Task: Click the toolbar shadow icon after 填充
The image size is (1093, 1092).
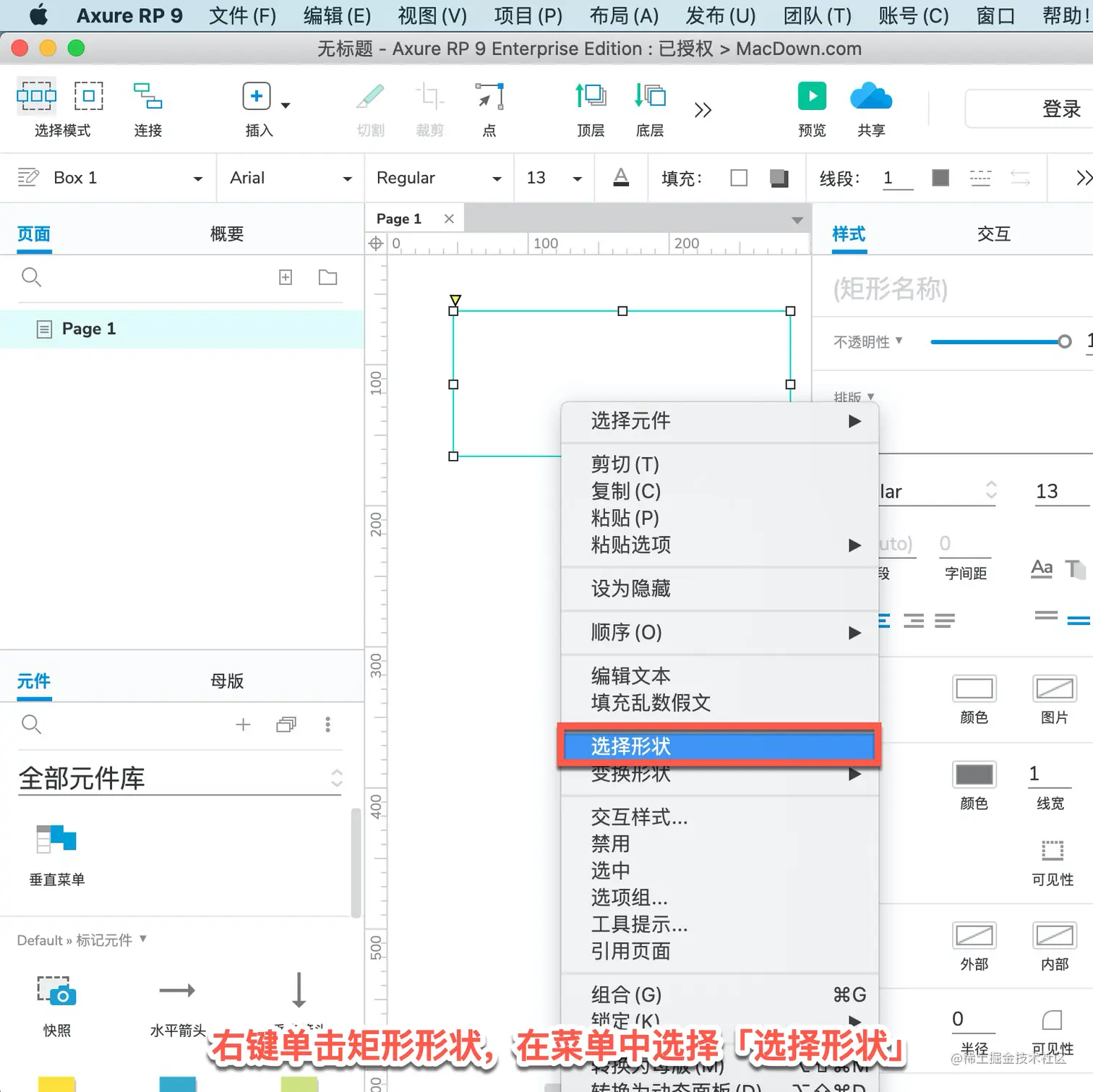Action: tap(779, 178)
